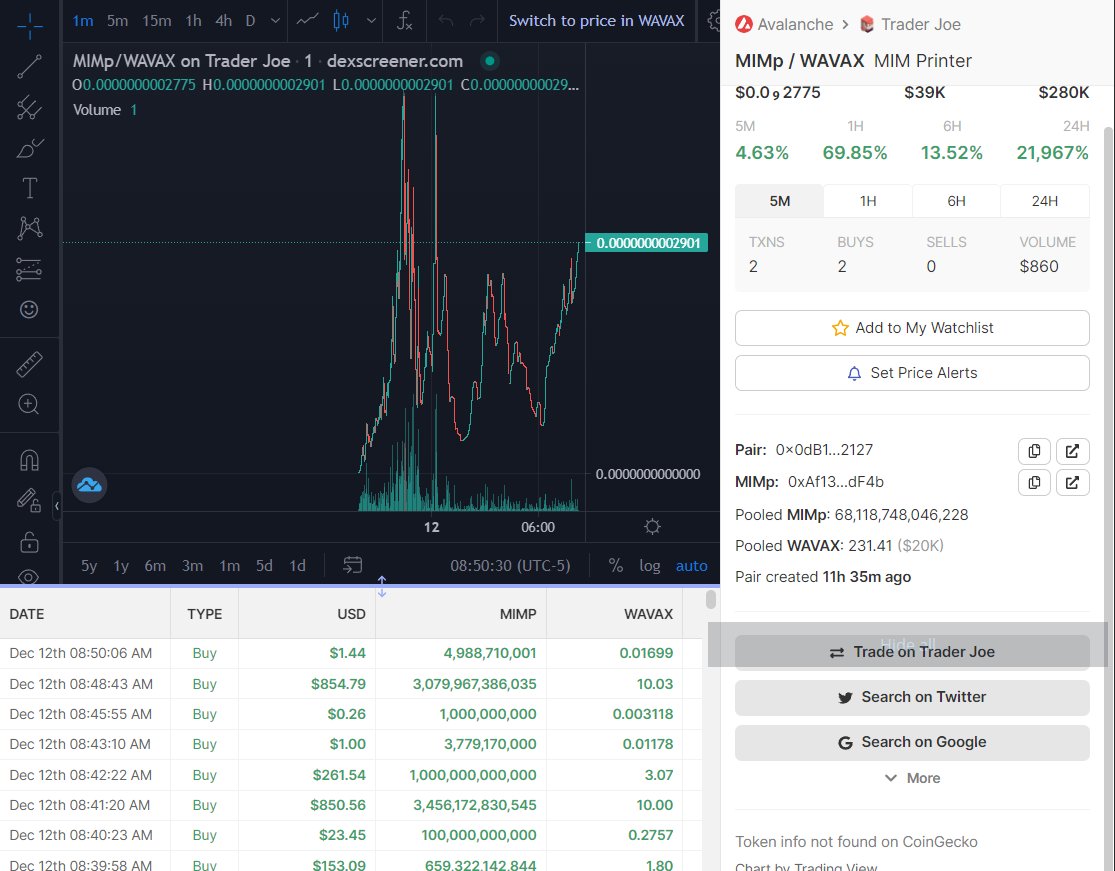
Task: Select the 15m chart interval
Action: click(156, 21)
